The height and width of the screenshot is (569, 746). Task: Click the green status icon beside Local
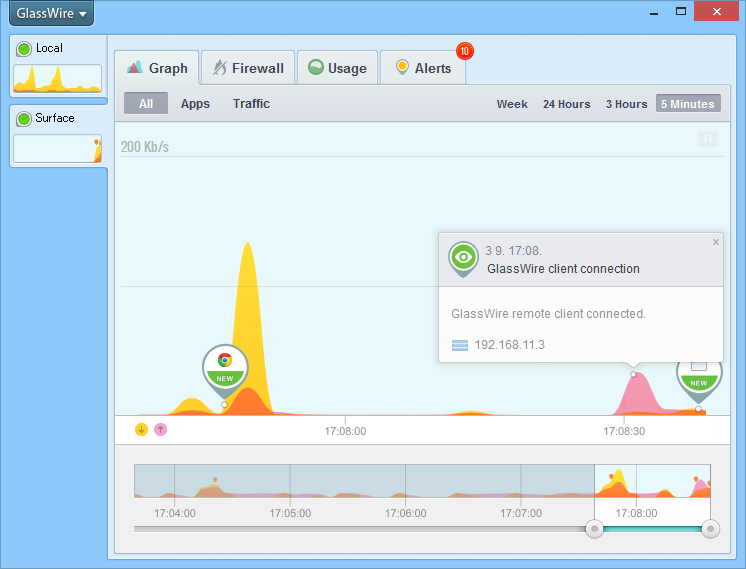pos(24,49)
